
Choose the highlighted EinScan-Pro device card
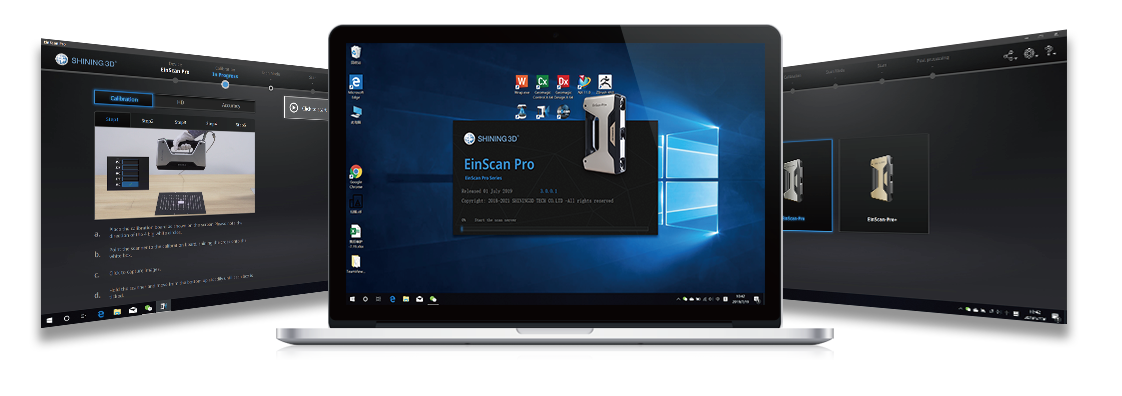pyautogui.click(x=808, y=185)
